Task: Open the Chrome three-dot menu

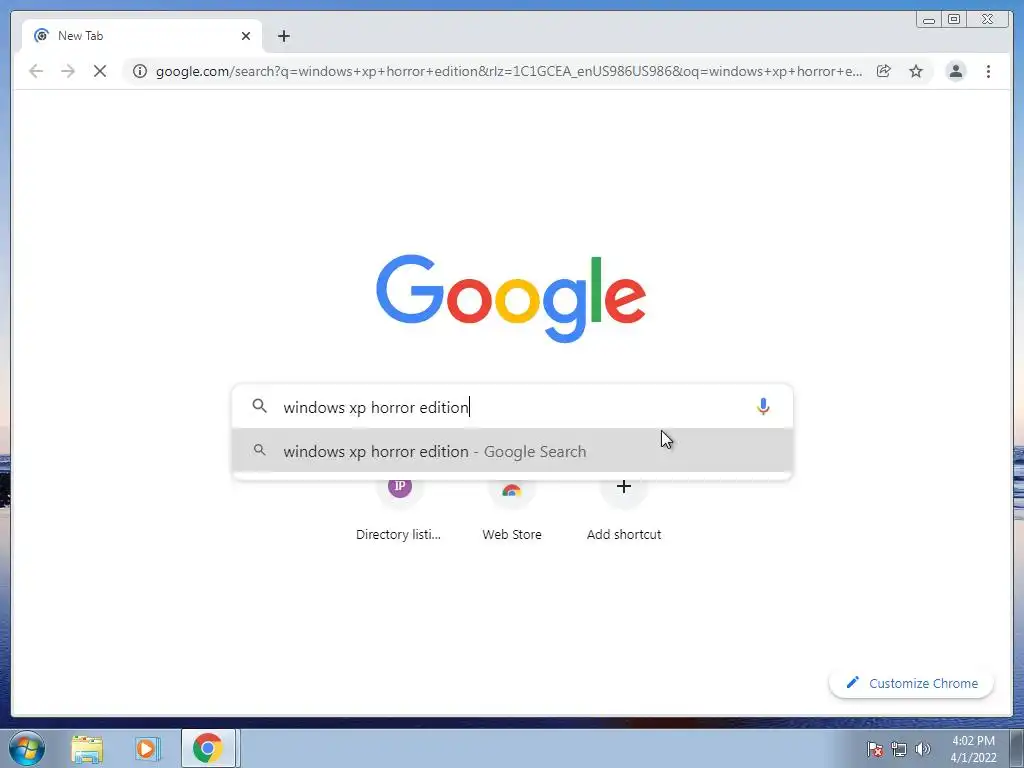Action: pyautogui.click(x=988, y=71)
